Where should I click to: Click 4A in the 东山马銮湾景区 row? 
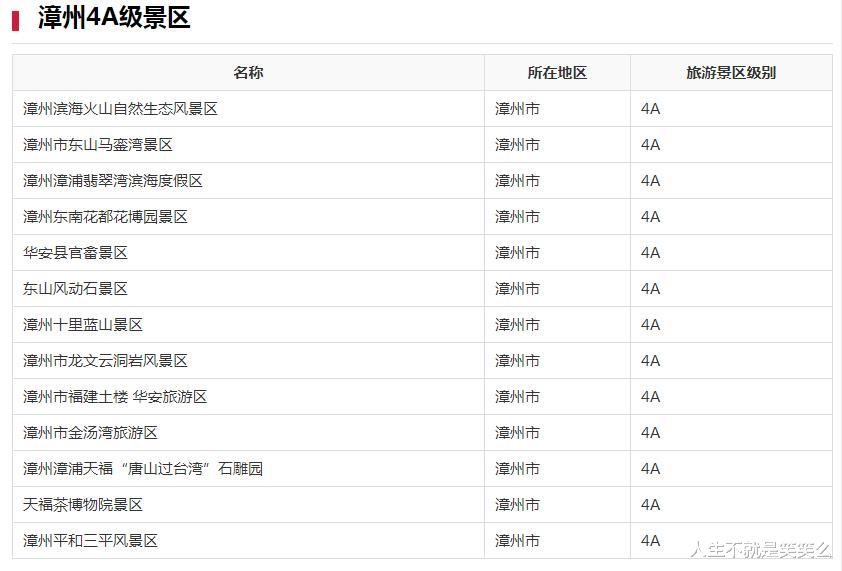pyautogui.click(x=650, y=144)
